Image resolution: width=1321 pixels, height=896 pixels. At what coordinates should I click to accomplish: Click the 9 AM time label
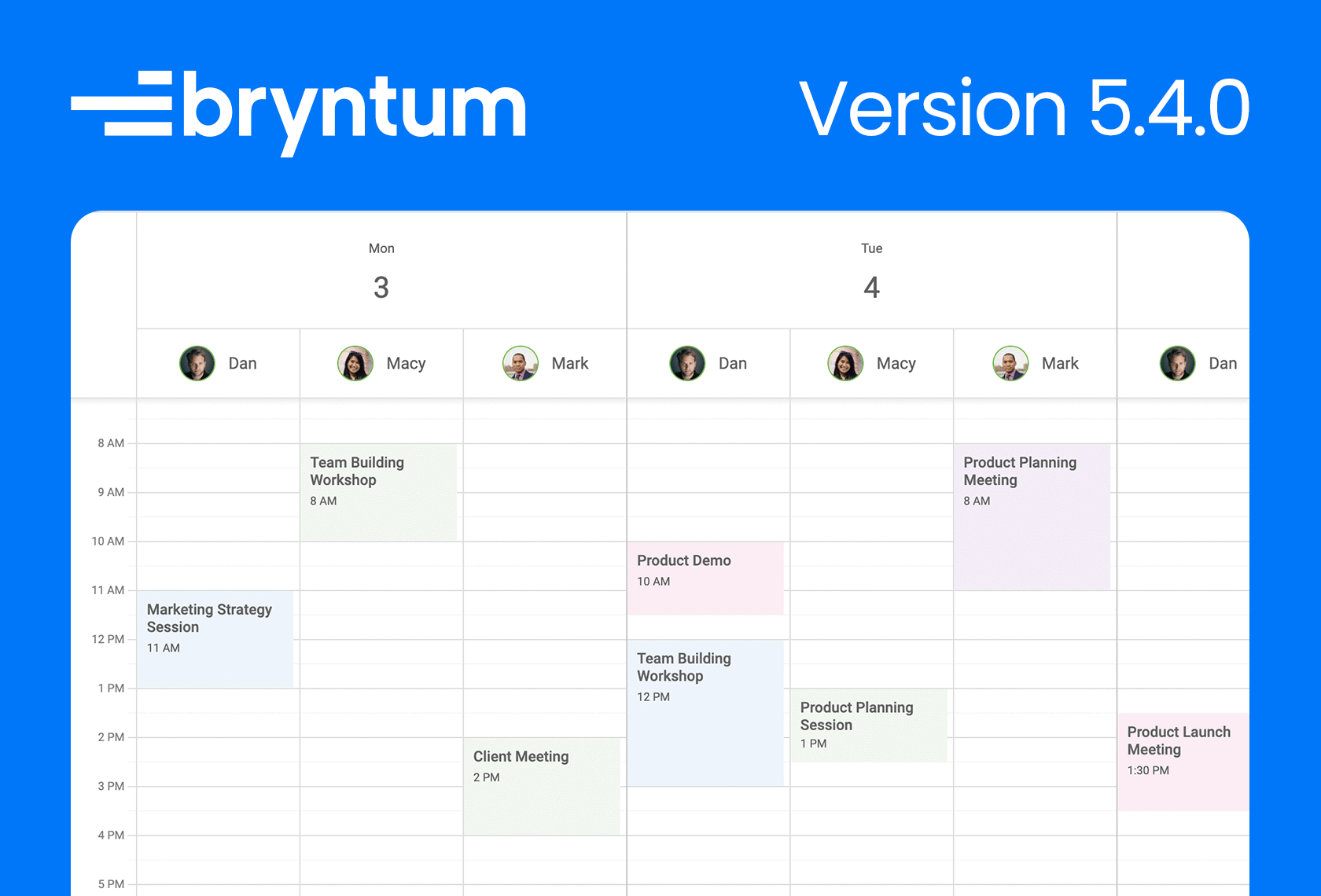(x=111, y=492)
